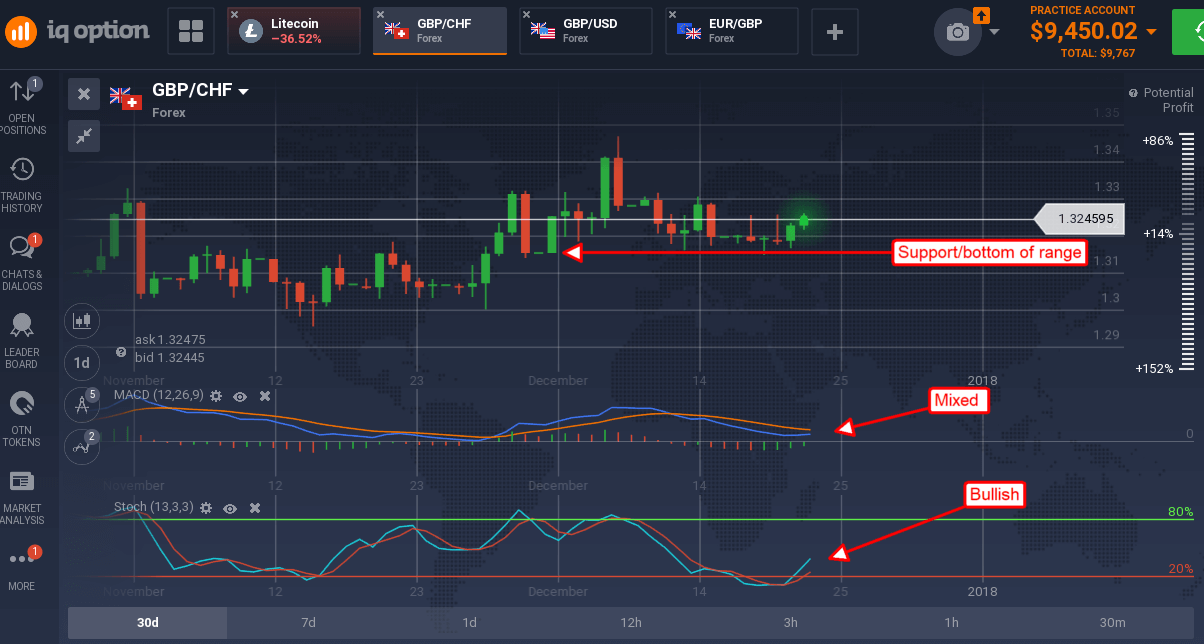Click the bid 1.32445 price text

tap(169, 357)
